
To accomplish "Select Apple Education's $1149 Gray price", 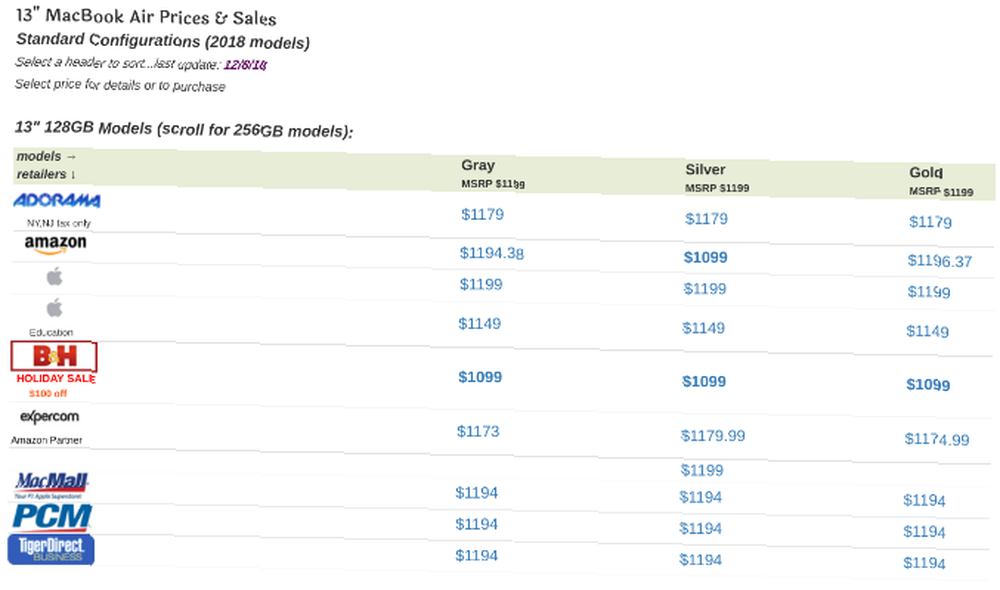I will (x=480, y=324).
